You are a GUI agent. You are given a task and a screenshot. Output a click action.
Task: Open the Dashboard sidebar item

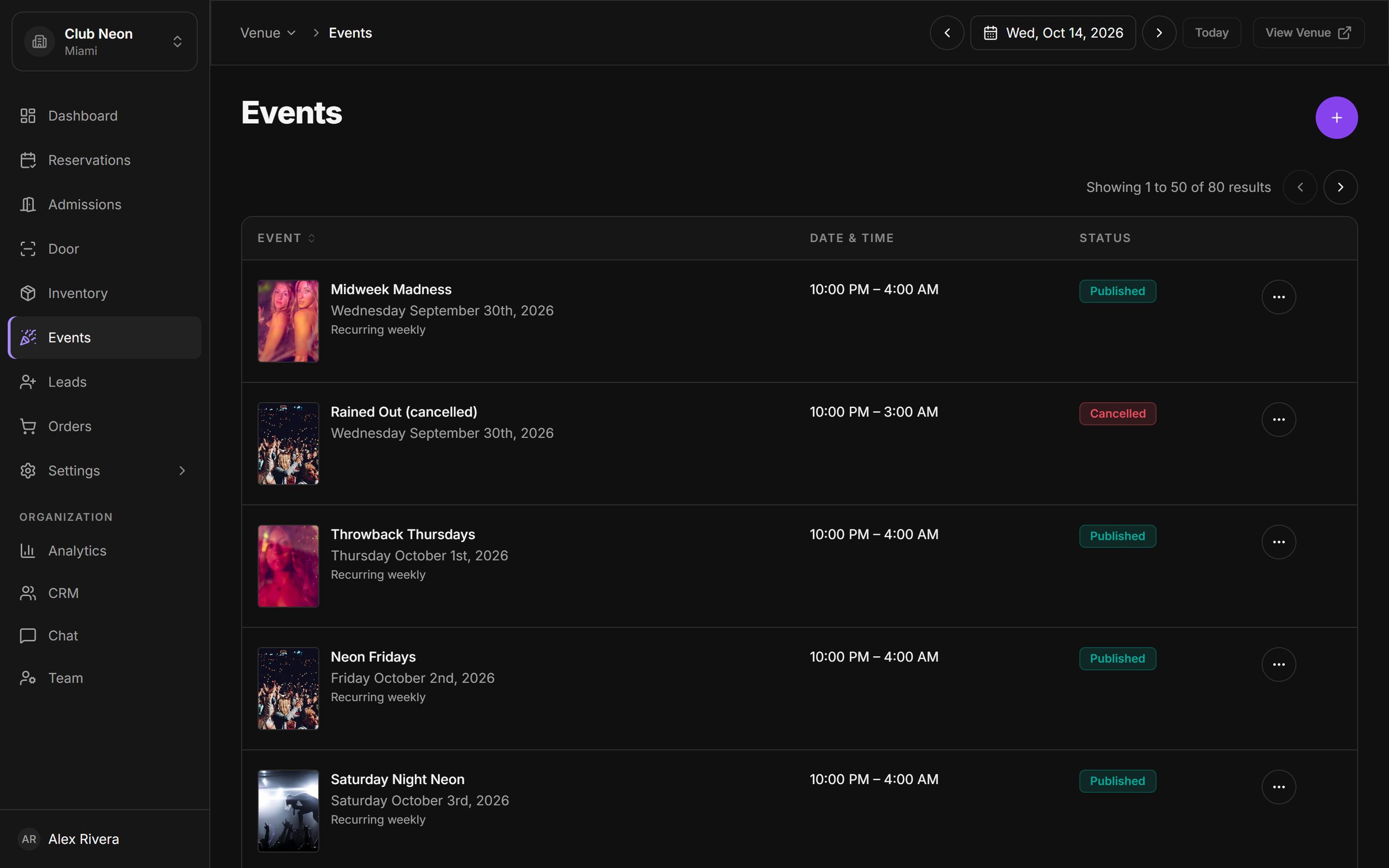(104, 116)
